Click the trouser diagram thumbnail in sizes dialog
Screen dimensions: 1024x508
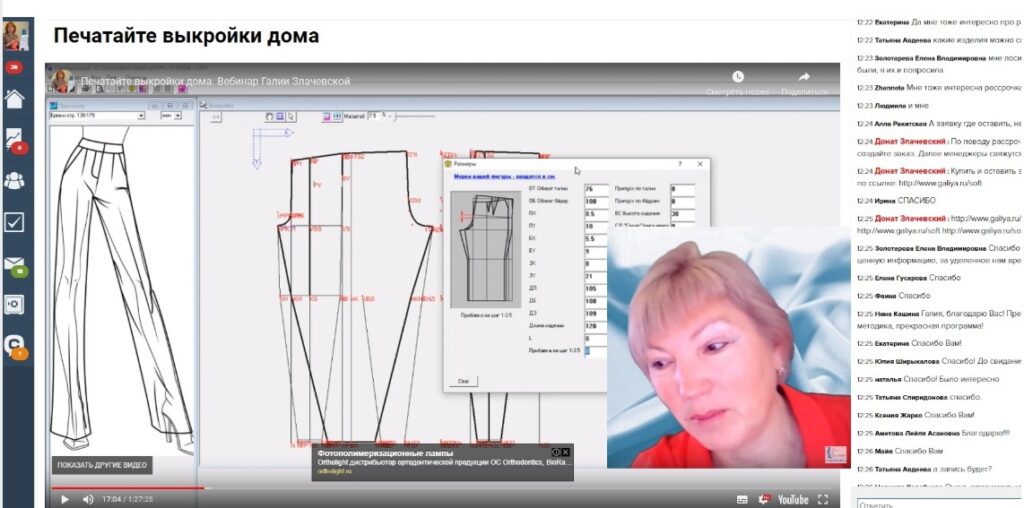coord(485,249)
